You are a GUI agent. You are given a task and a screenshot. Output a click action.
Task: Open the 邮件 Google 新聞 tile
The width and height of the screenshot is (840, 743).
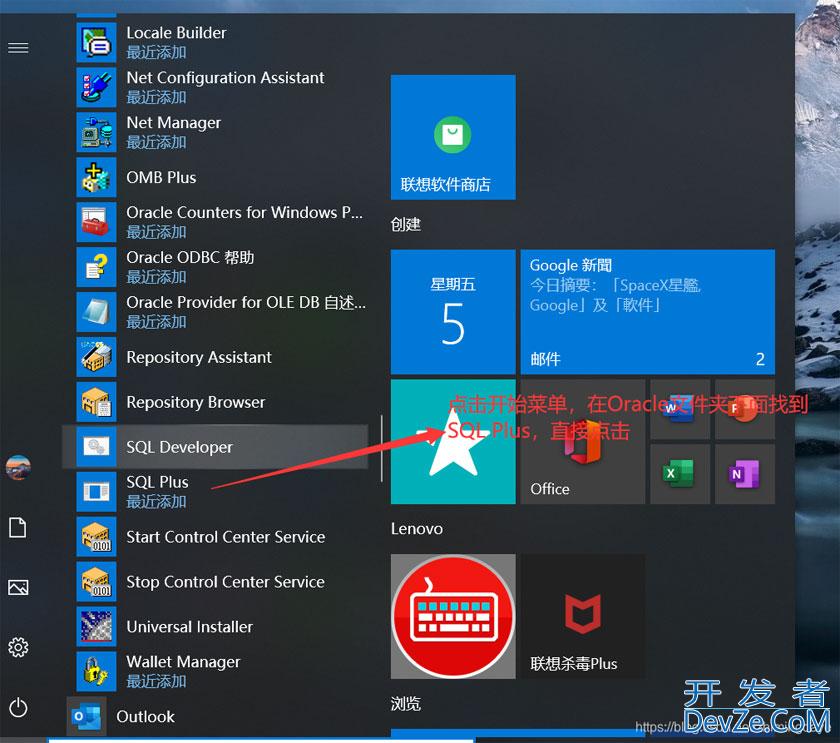[x=648, y=312]
